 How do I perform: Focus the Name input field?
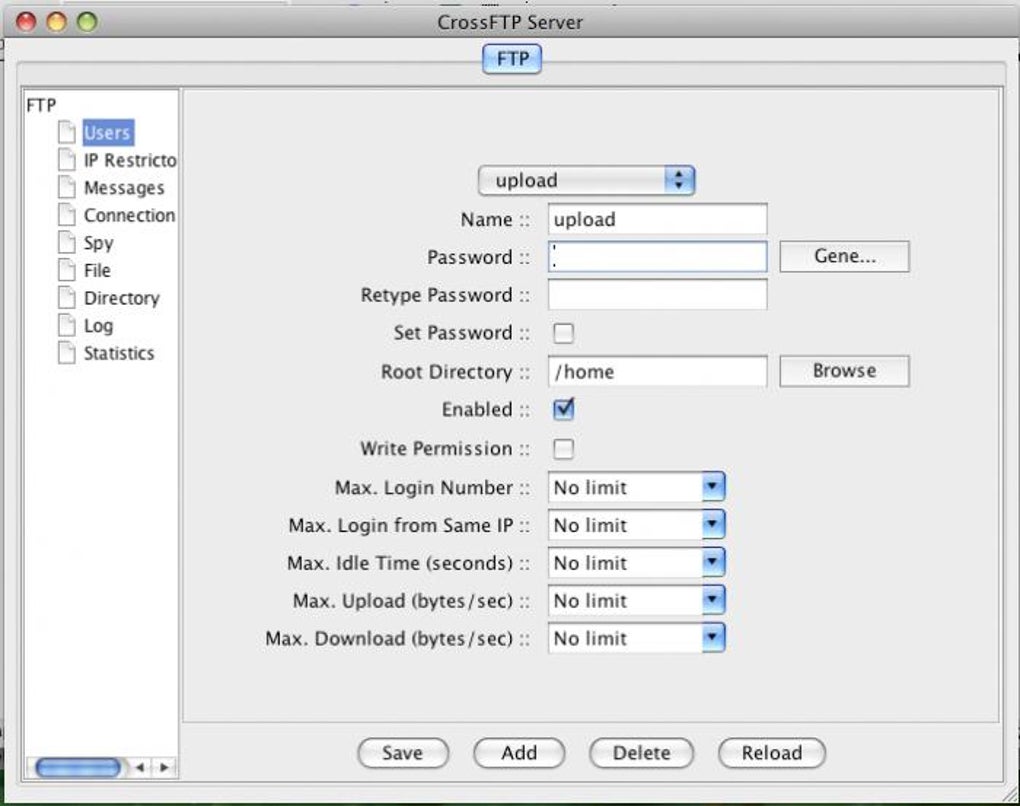tap(658, 219)
